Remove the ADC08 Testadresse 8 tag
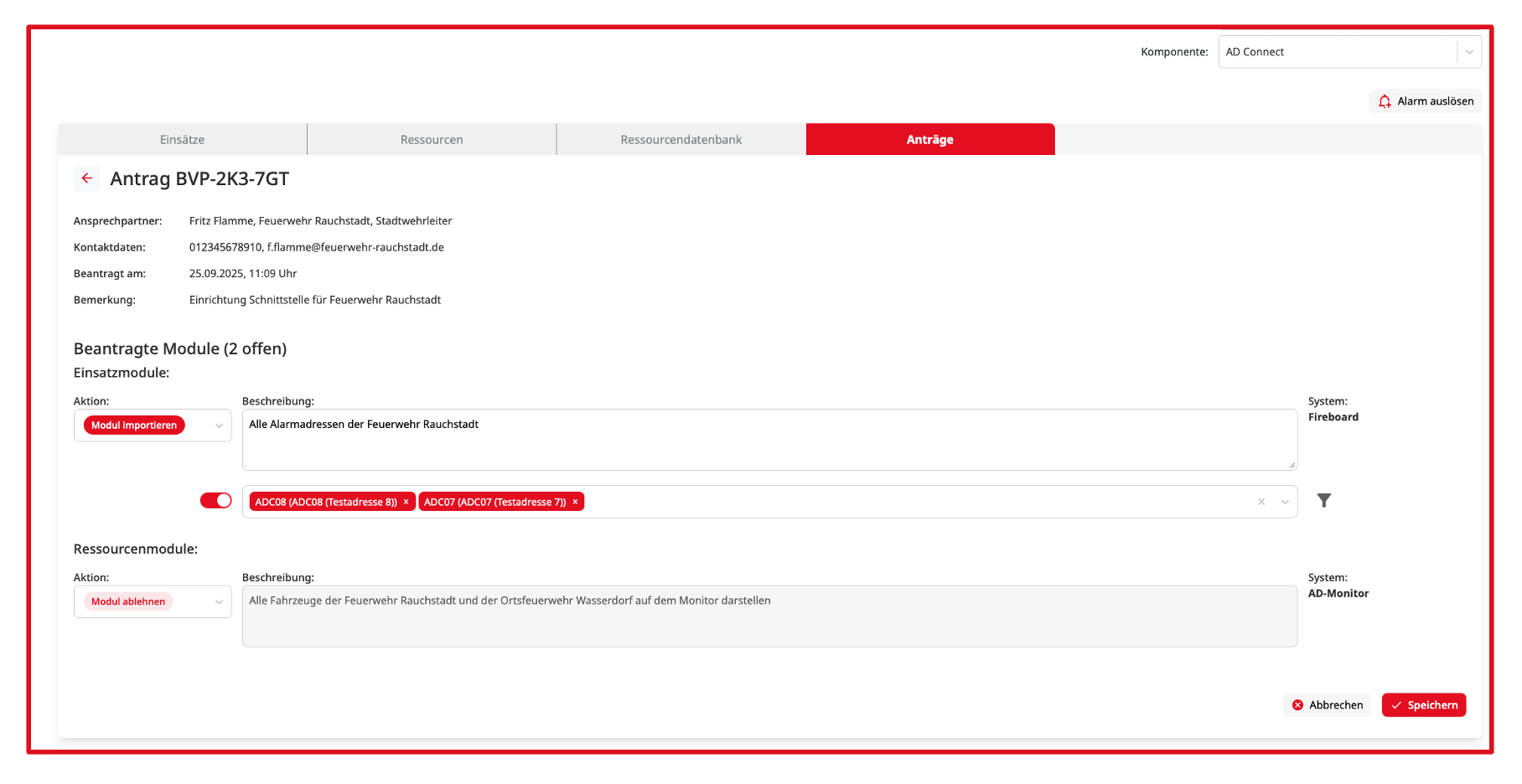 pyautogui.click(x=406, y=503)
